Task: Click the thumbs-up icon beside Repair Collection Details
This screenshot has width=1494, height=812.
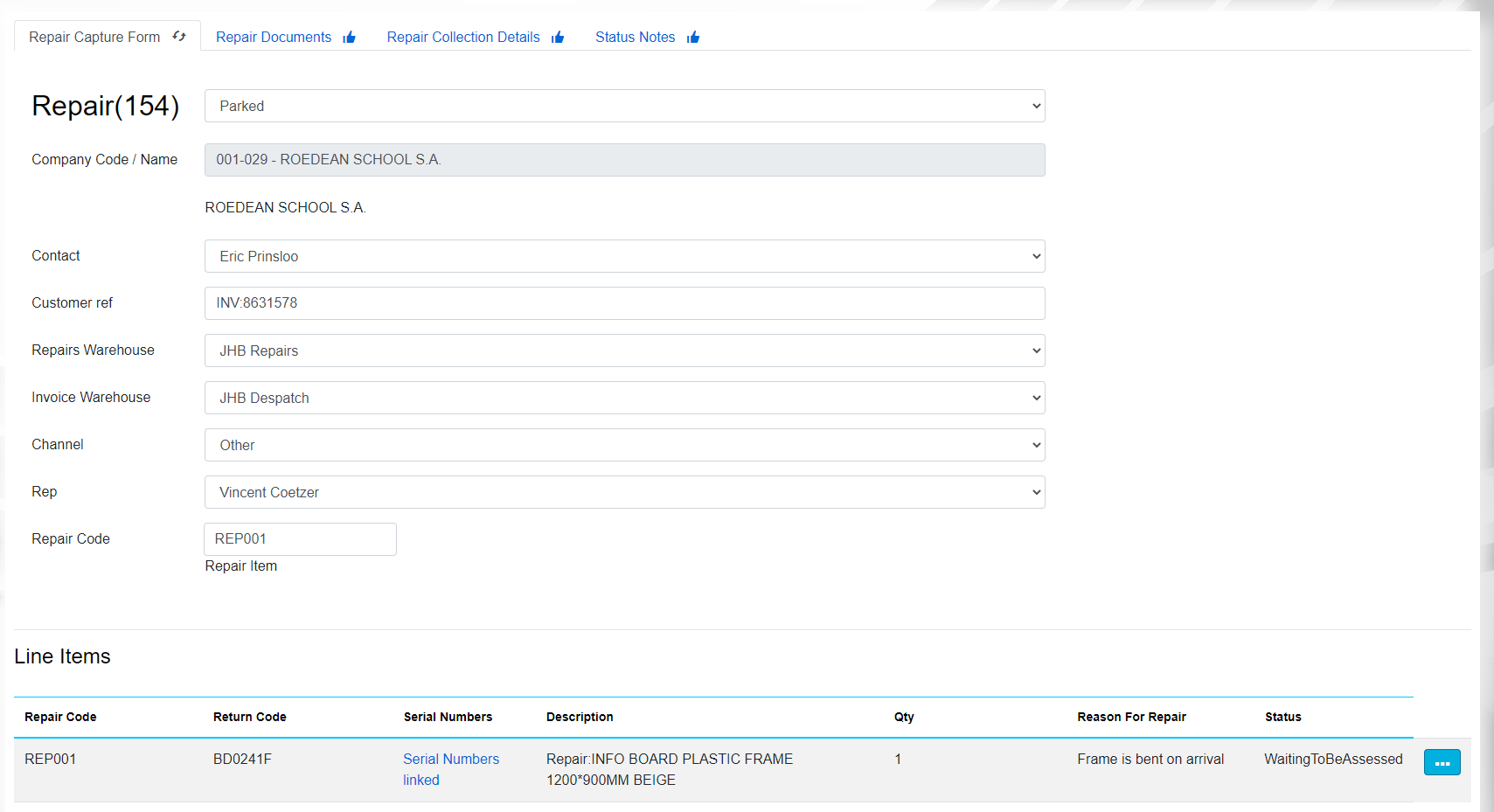Action: point(558,37)
